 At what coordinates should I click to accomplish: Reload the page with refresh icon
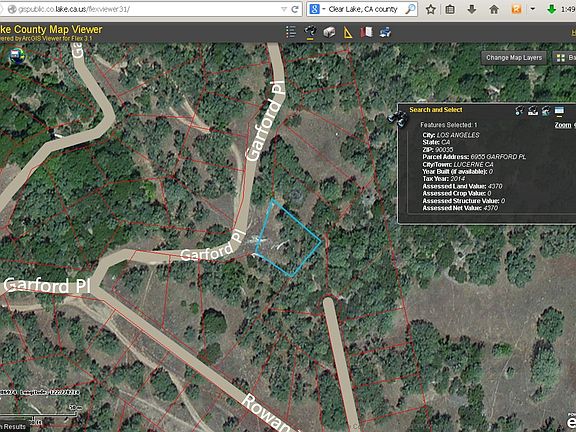point(295,9)
